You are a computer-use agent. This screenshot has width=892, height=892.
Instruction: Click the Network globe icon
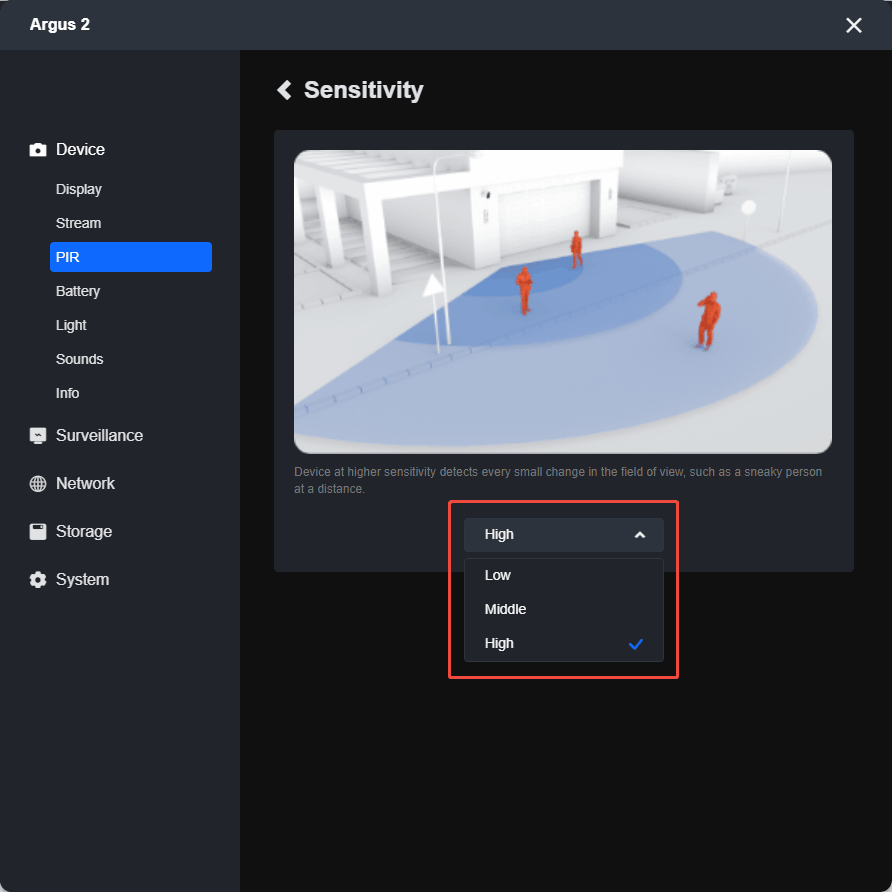point(38,484)
